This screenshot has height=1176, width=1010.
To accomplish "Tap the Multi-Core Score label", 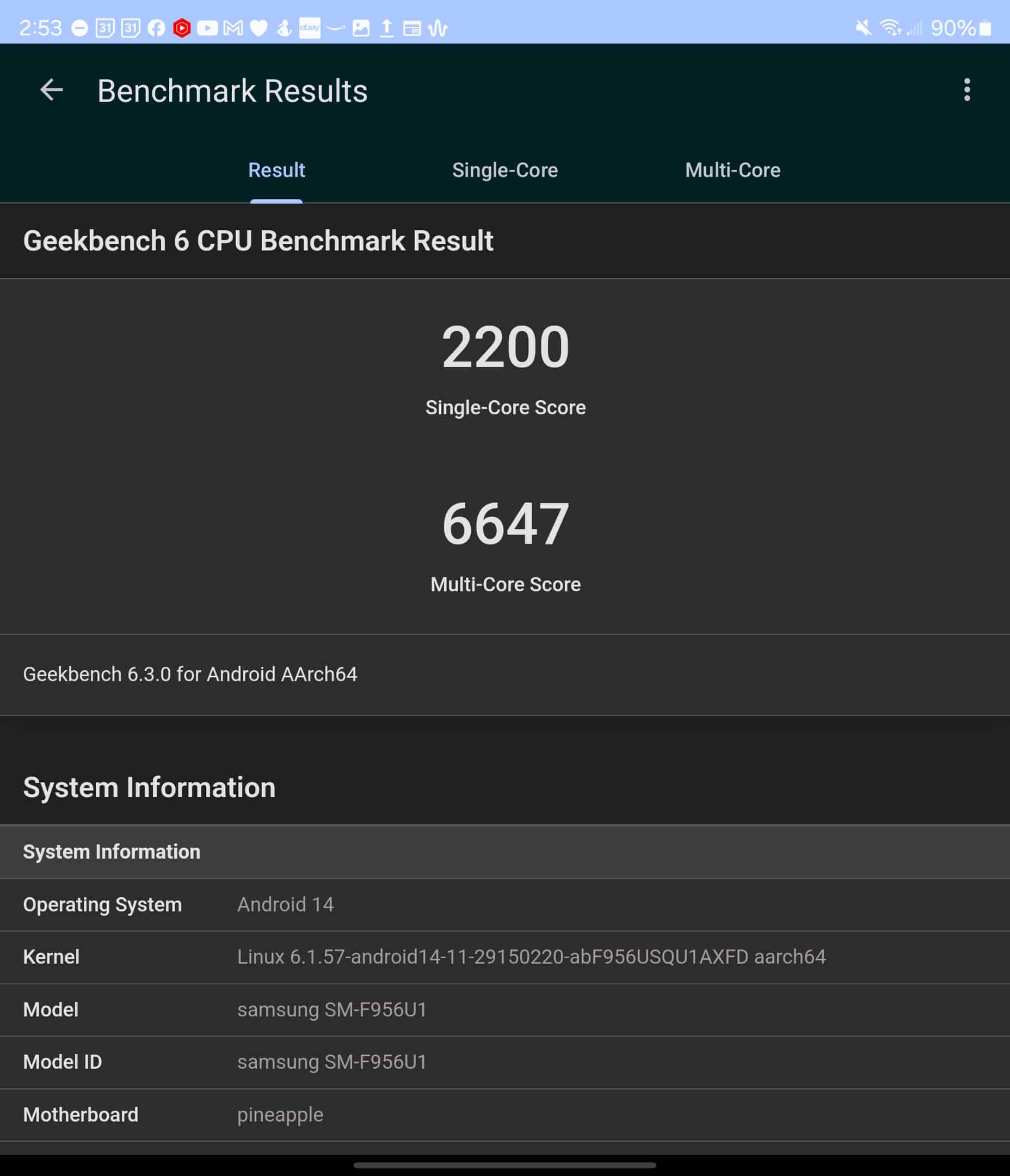I will click(x=505, y=585).
